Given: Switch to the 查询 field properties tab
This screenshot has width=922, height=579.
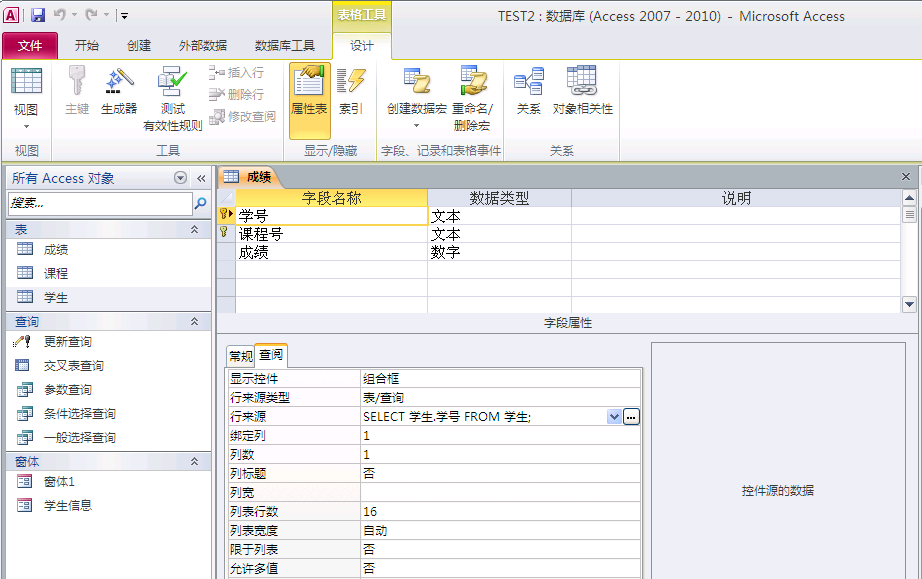Looking at the screenshot, I should pyautogui.click(x=271, y=354).
